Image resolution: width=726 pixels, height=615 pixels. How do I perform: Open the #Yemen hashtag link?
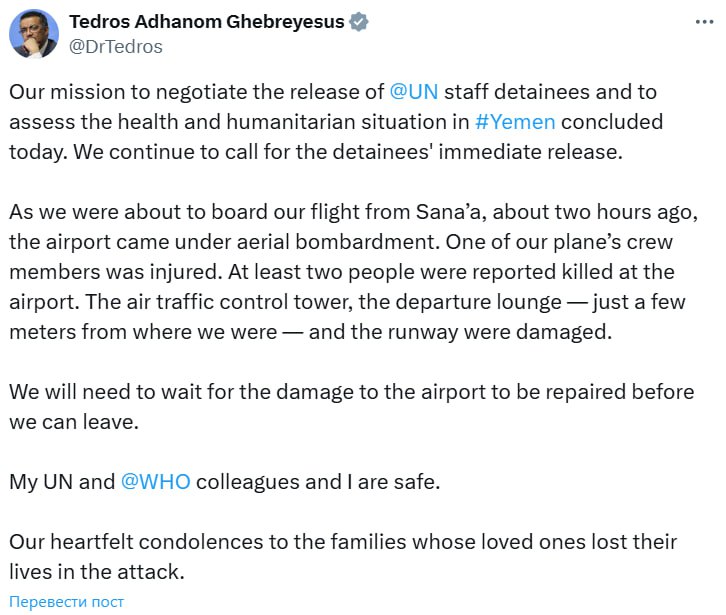(x=515, y=122)
